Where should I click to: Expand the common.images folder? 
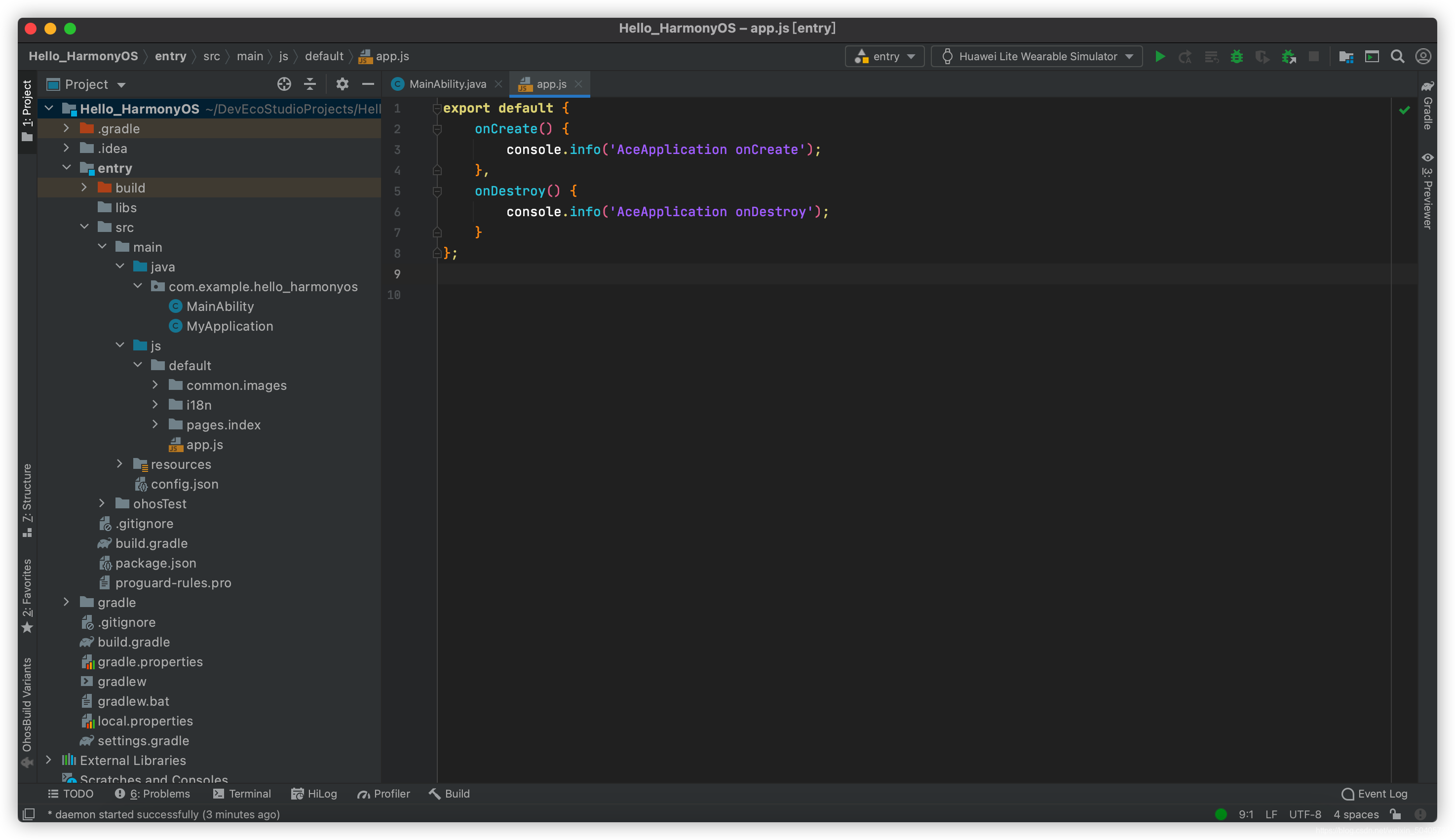155,385
